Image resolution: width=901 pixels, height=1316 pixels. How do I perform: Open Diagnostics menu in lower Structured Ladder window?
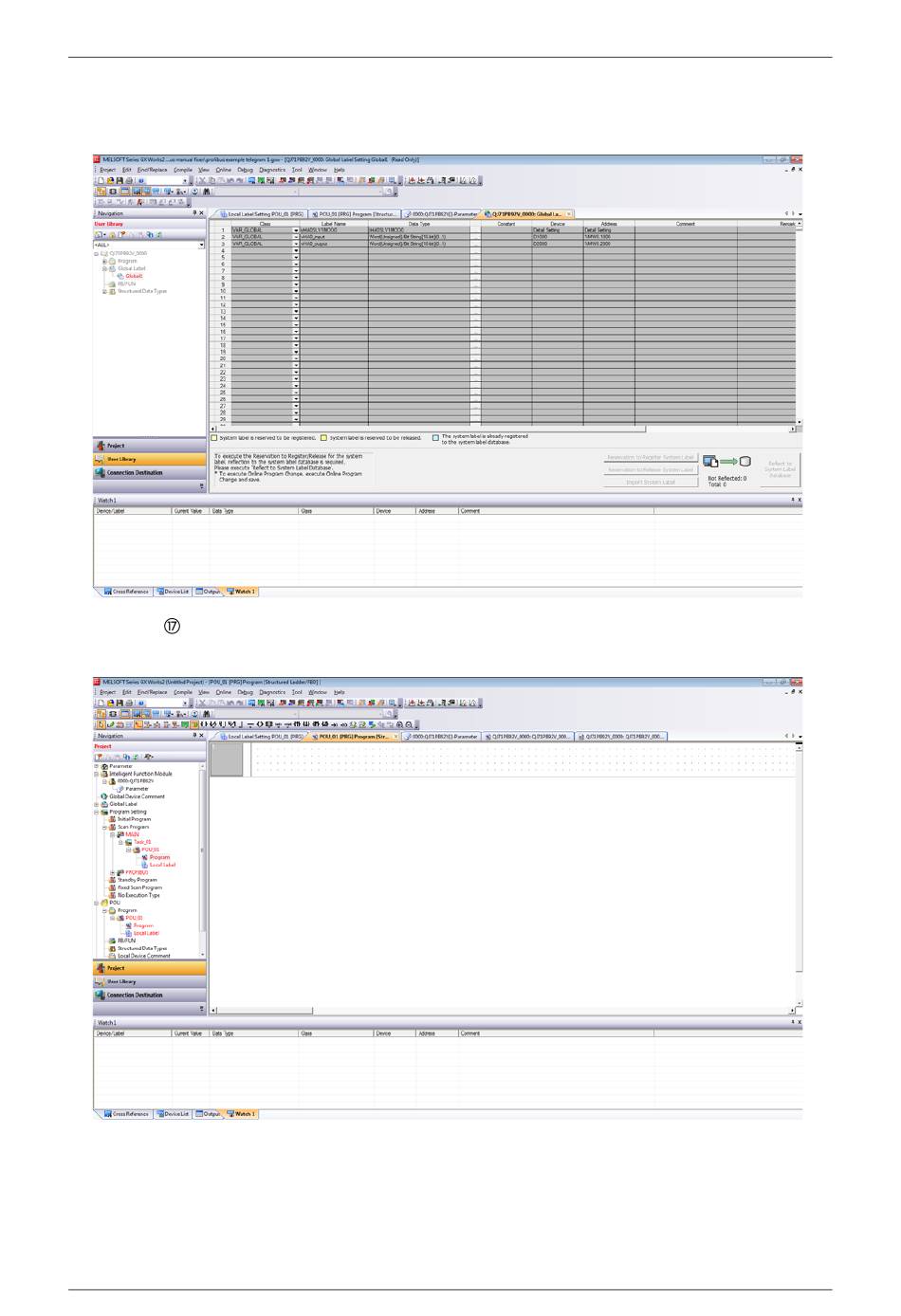pyautogui.click(x=272, y=692)
